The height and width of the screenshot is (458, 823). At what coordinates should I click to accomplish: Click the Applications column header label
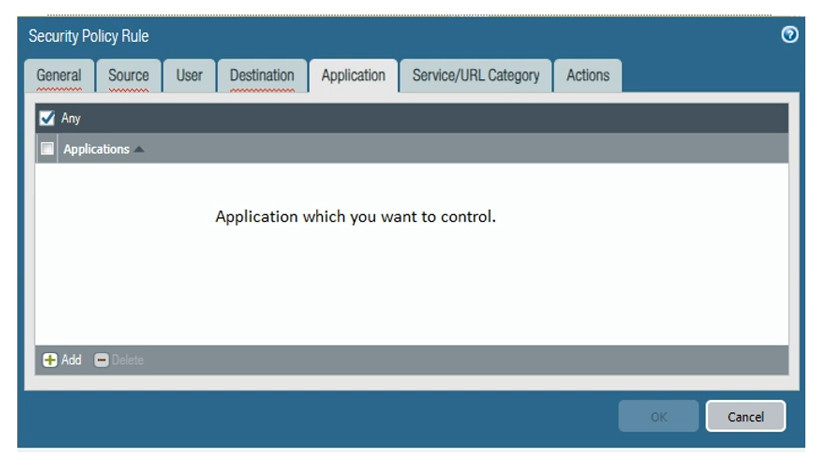tap(97, 149)
